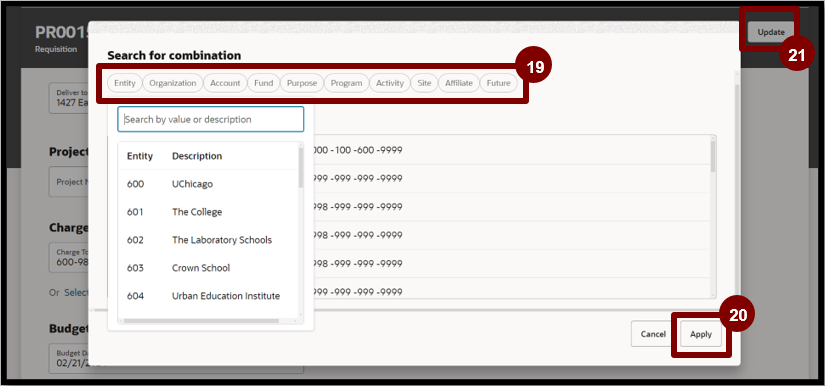
Task: Choose entity 602 The Laboratory Schools
Action: [x=208, y=240]
